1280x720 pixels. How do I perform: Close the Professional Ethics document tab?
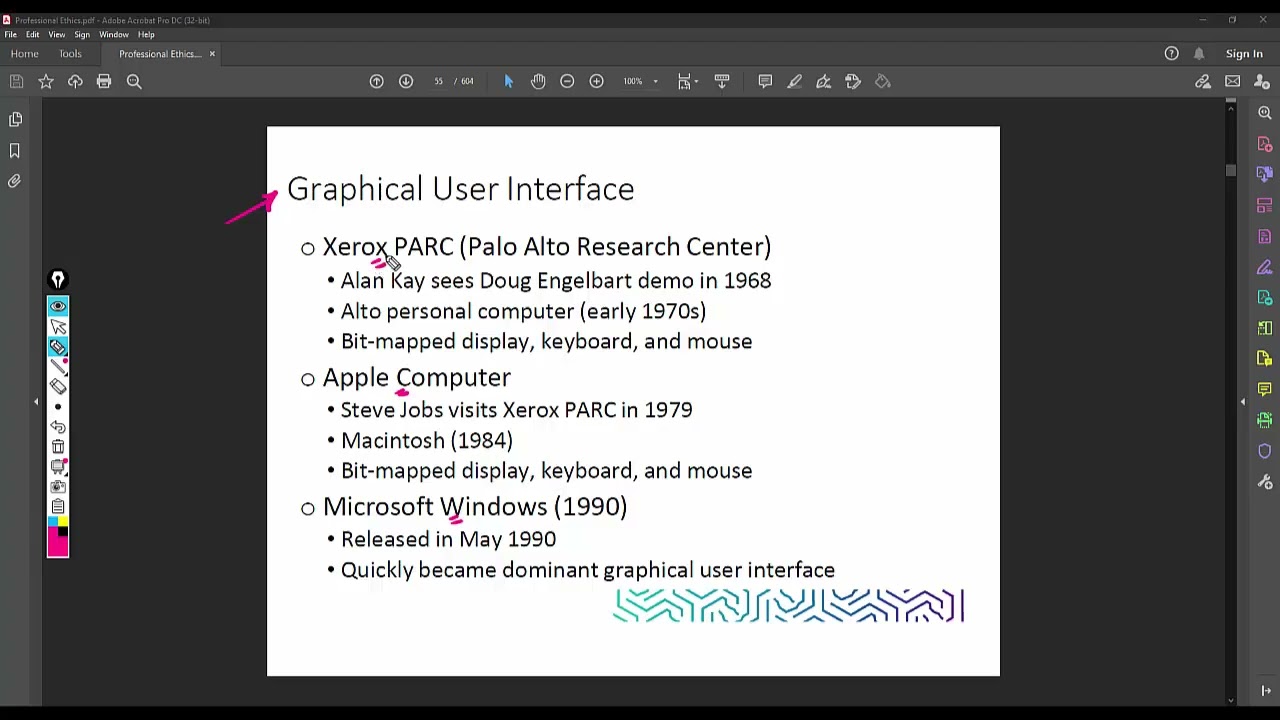212,54
